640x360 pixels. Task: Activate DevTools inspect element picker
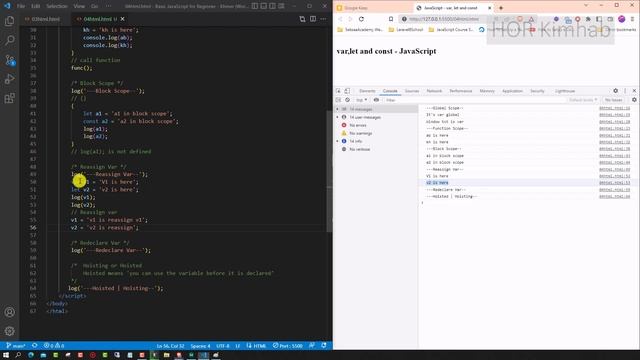[338, 91]
